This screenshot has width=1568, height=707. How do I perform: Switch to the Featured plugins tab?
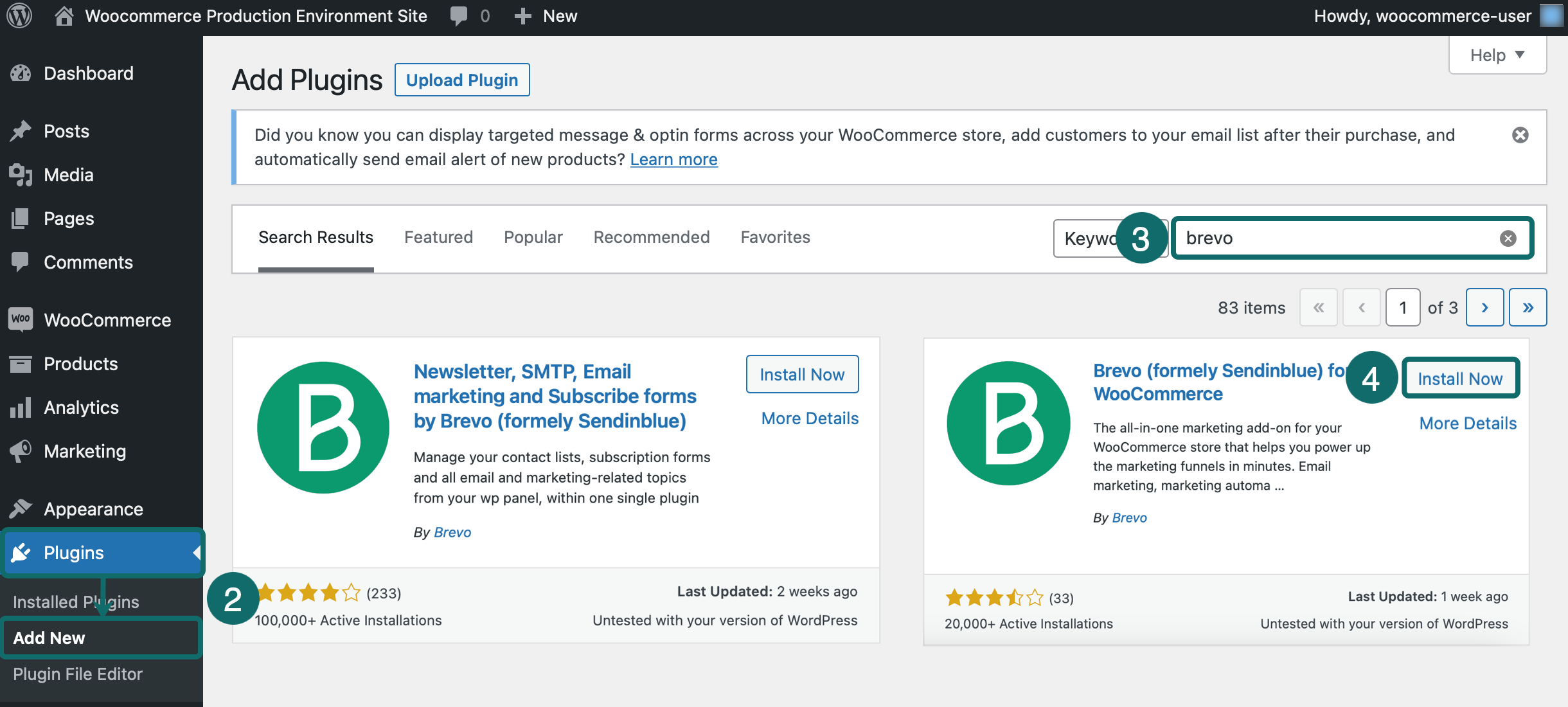439,237
